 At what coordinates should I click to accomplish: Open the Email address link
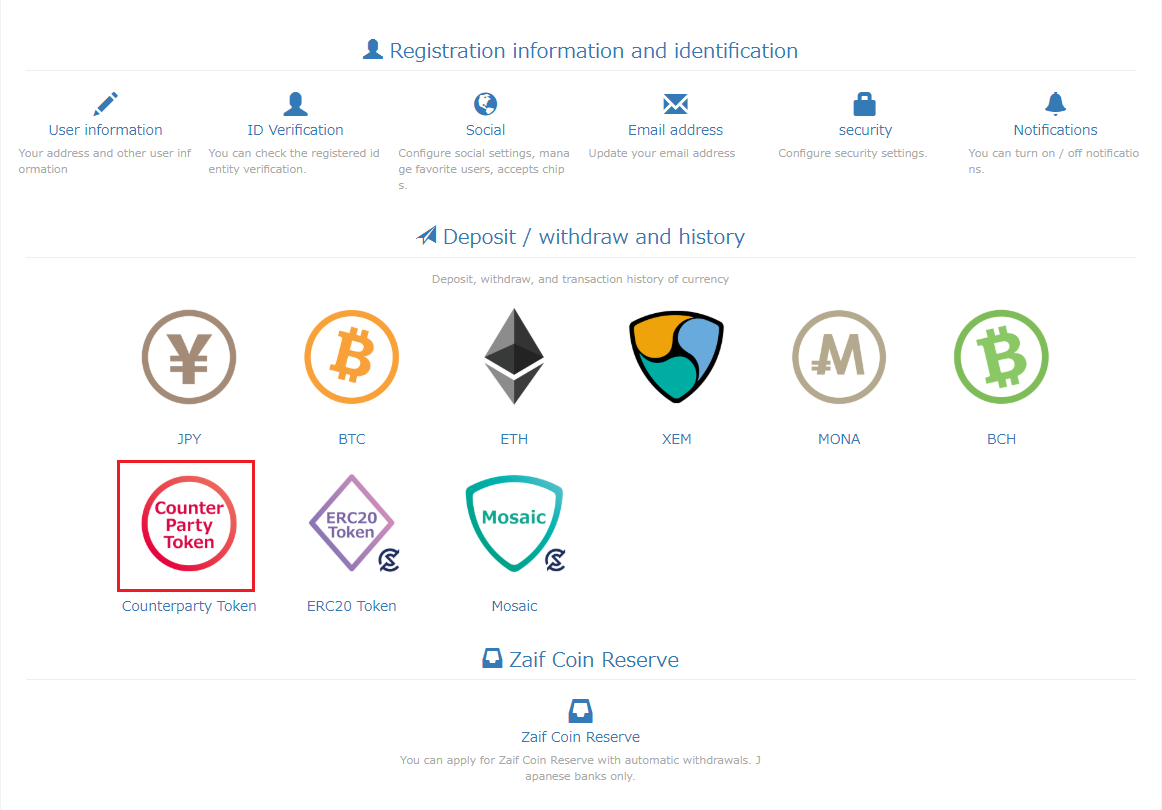click(x=675, y=130)
